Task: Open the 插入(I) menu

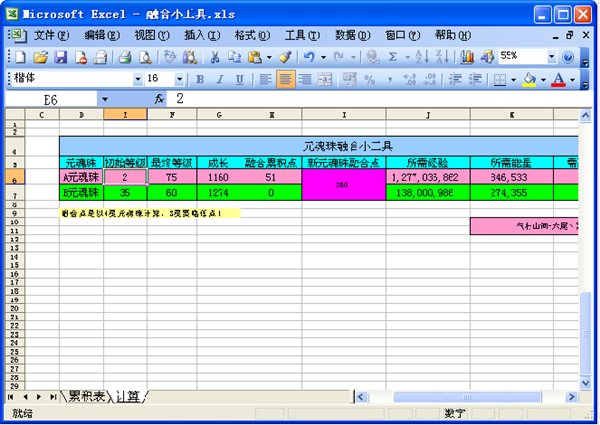Action: tap(202, 36)
